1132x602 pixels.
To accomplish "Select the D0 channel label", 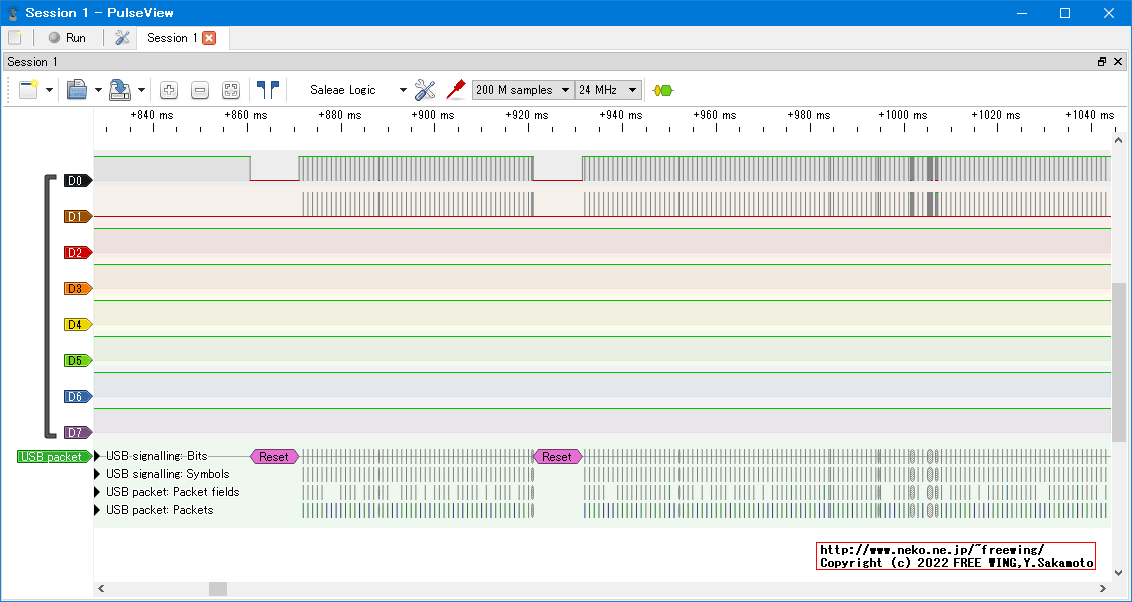I will tap(76, 181).
